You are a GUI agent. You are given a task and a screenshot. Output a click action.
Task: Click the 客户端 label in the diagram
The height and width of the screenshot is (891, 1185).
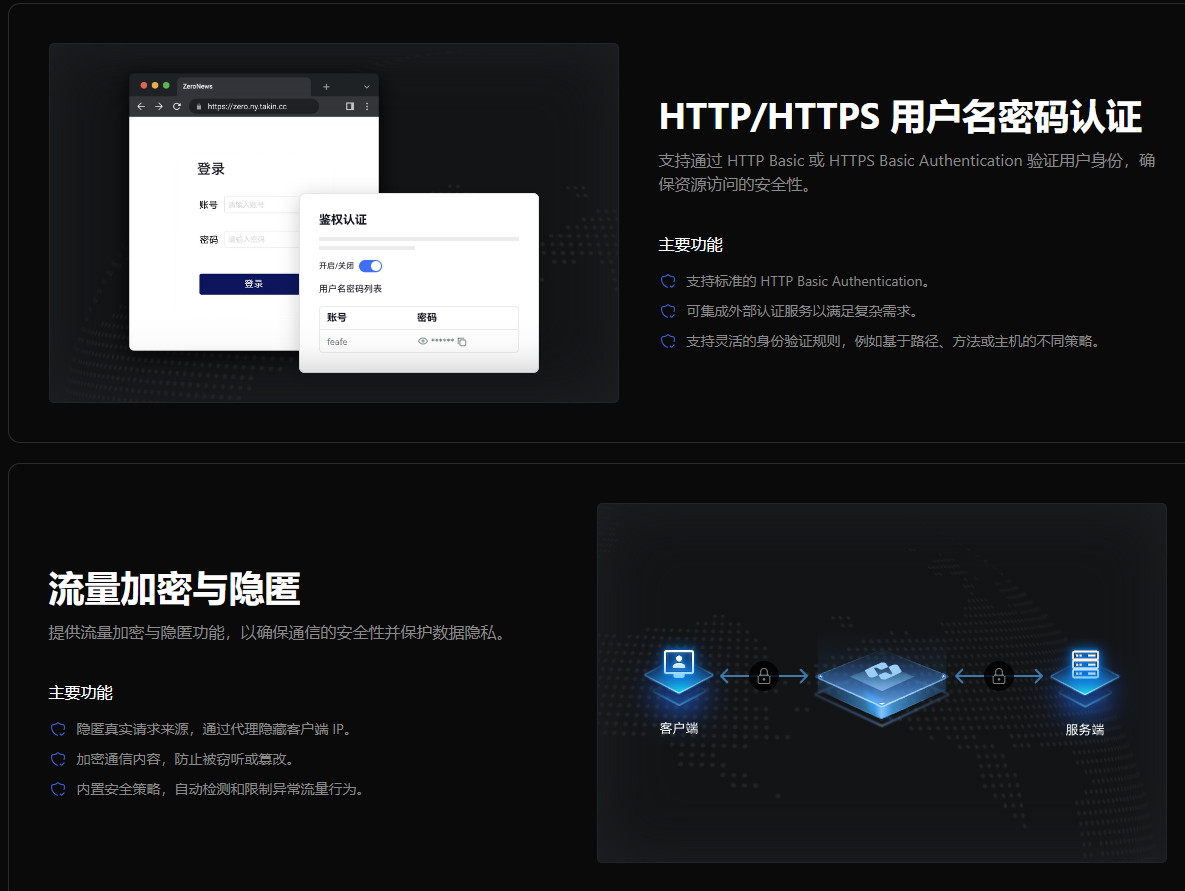pyautogui.click(x=679, y=729)
